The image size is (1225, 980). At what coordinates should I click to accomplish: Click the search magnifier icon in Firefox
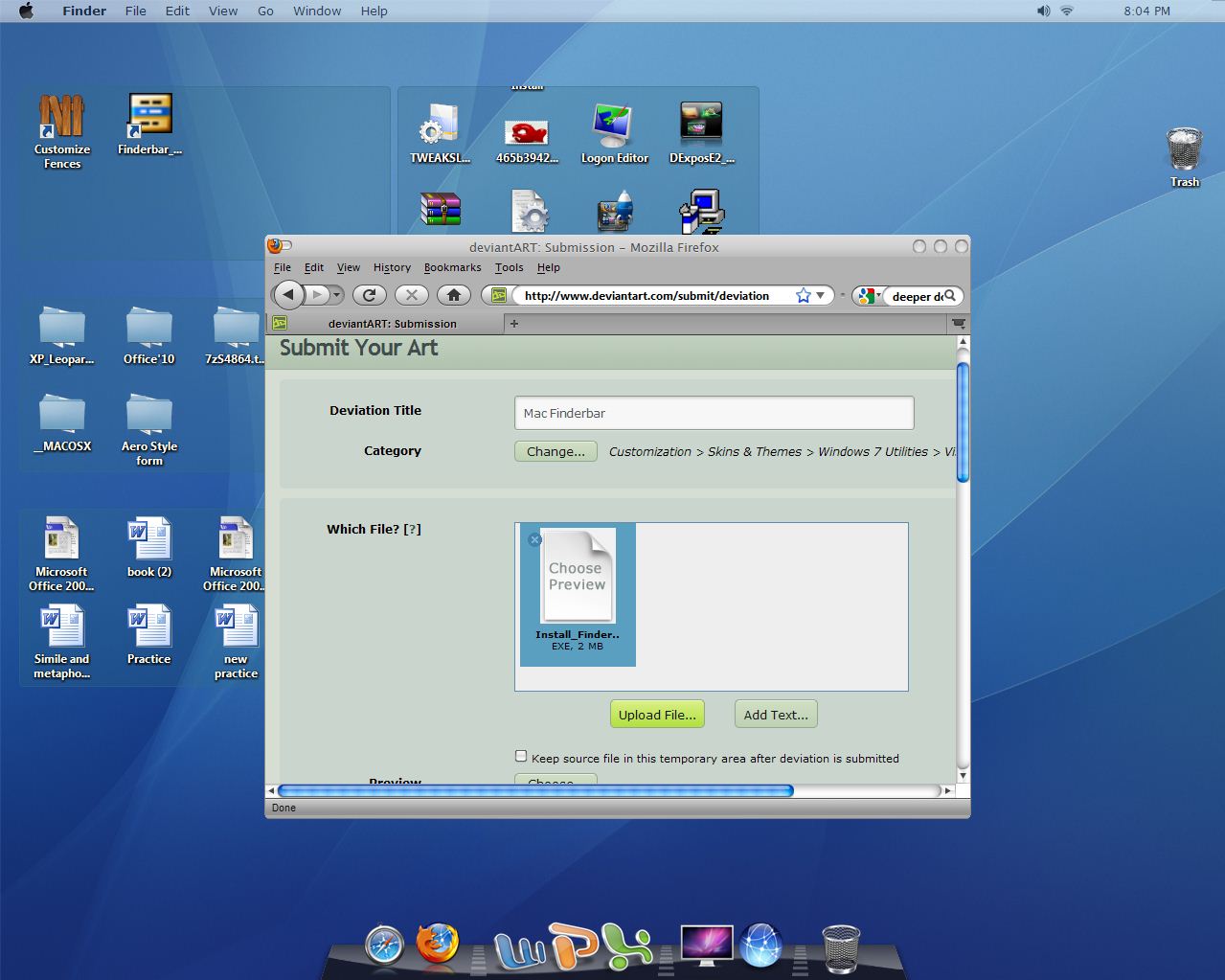coord(950,295)
